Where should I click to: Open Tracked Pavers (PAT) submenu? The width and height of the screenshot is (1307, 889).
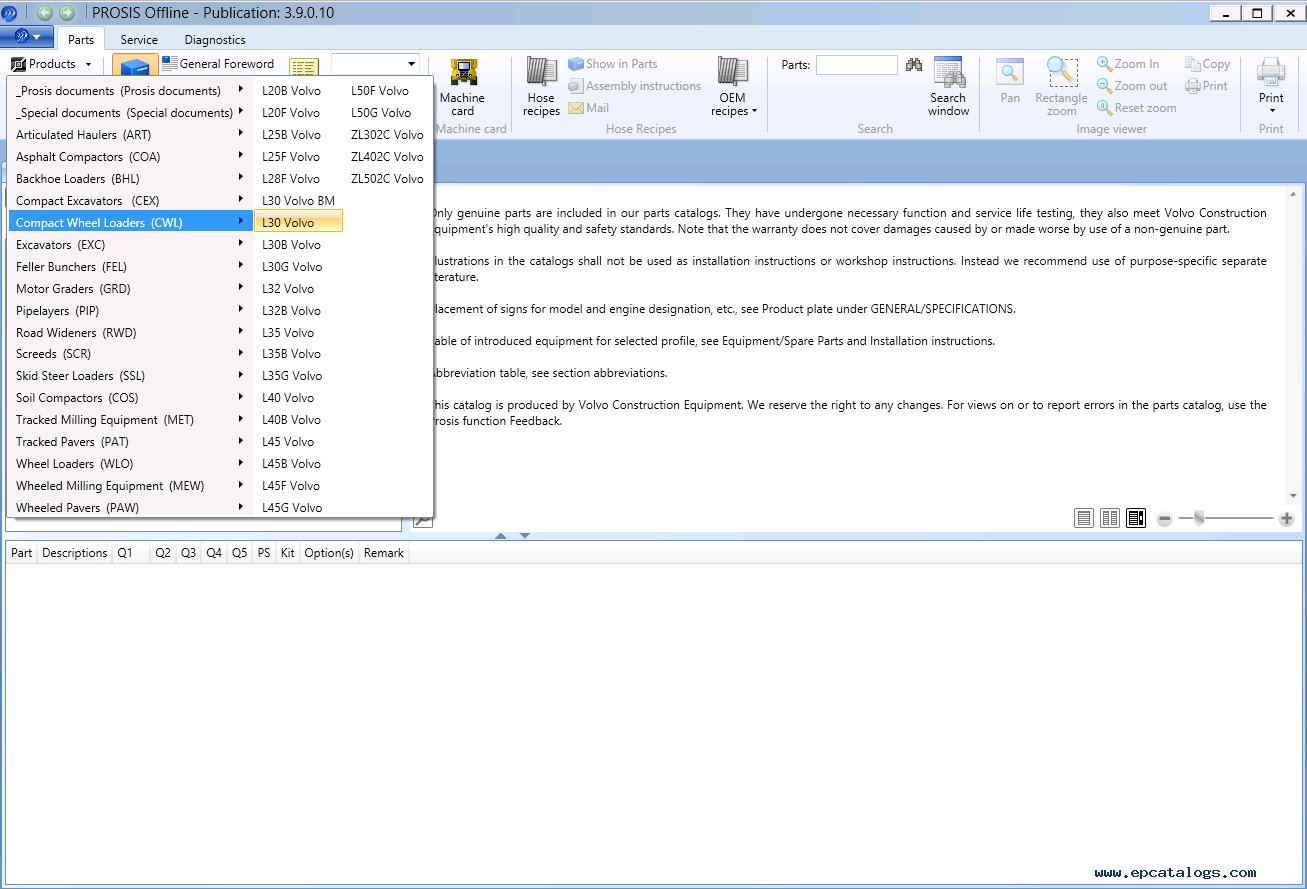coord(130,442)
